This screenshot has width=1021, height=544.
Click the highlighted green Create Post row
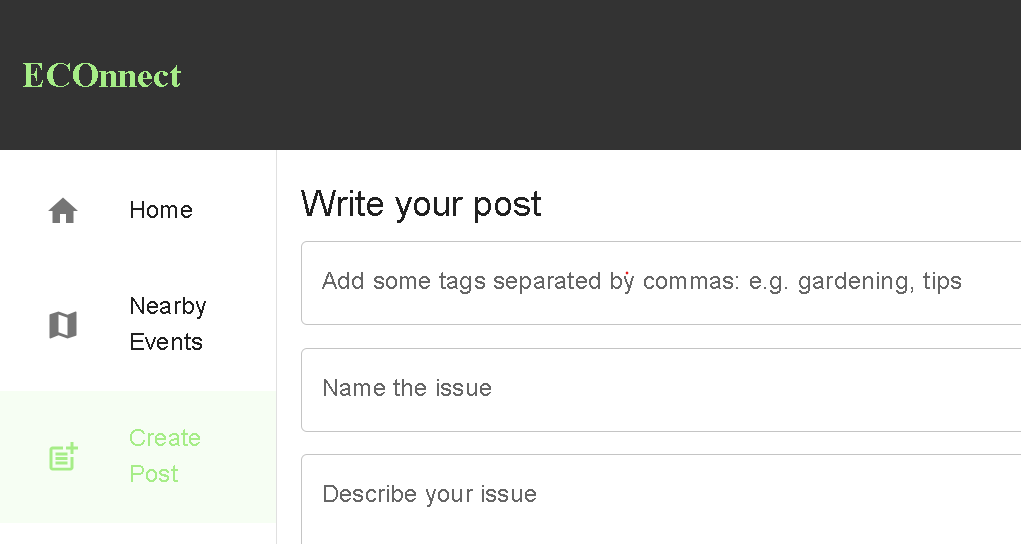[x=138, y=457]
